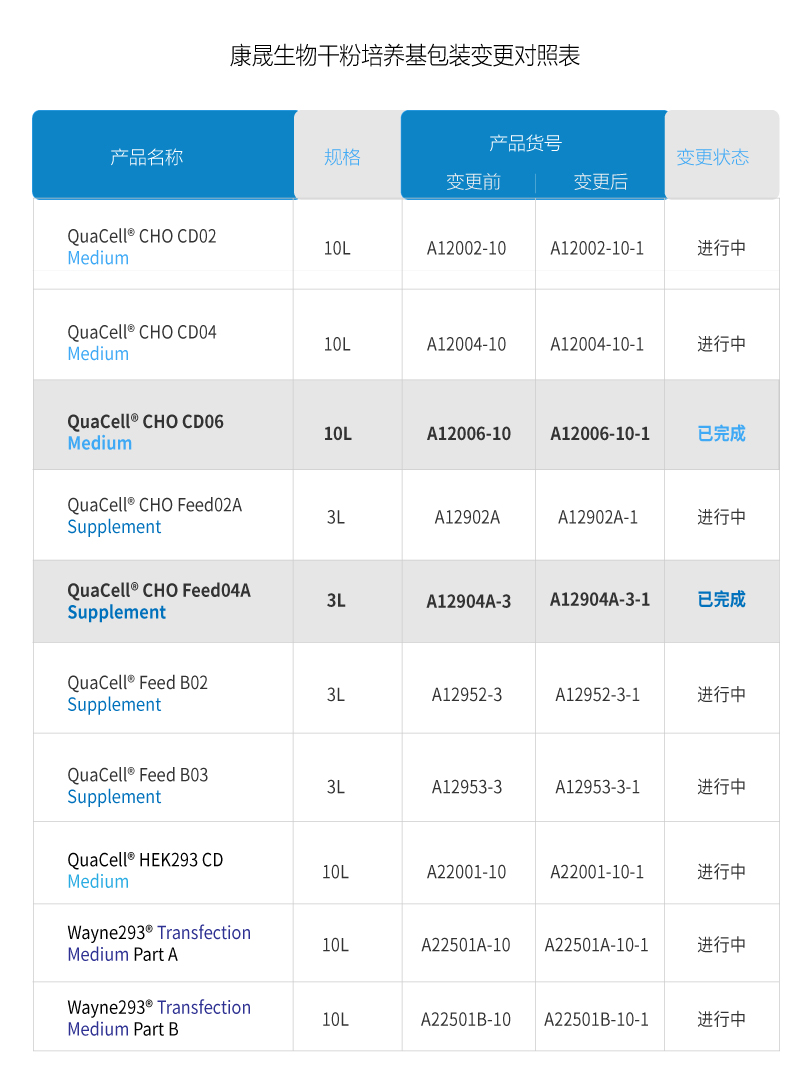Image resolution: width=810 pixels, height=1080 pixels.
Task: Open QuaCell Feed B02 Supplement link
Action: coord(138,694)
